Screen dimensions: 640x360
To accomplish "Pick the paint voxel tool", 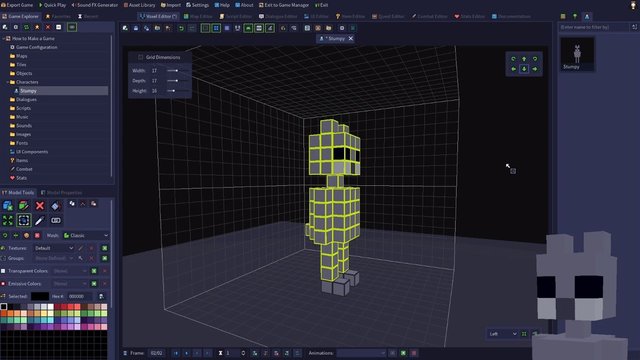I will point(24,206).
